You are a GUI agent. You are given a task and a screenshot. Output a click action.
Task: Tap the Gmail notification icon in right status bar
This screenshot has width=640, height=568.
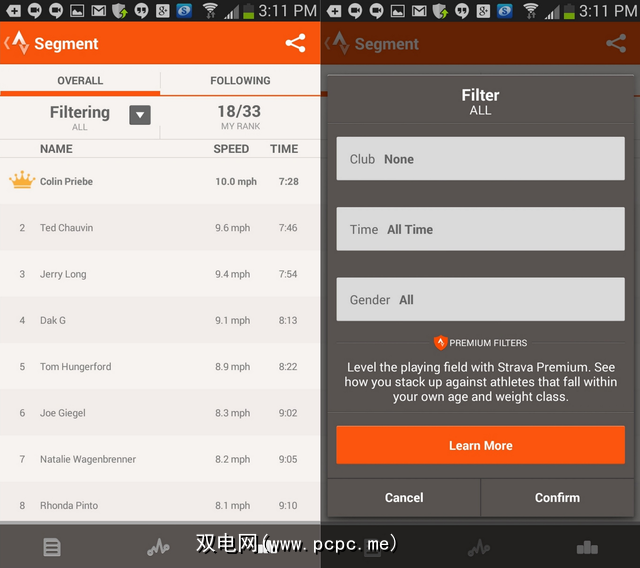(419, 11)
